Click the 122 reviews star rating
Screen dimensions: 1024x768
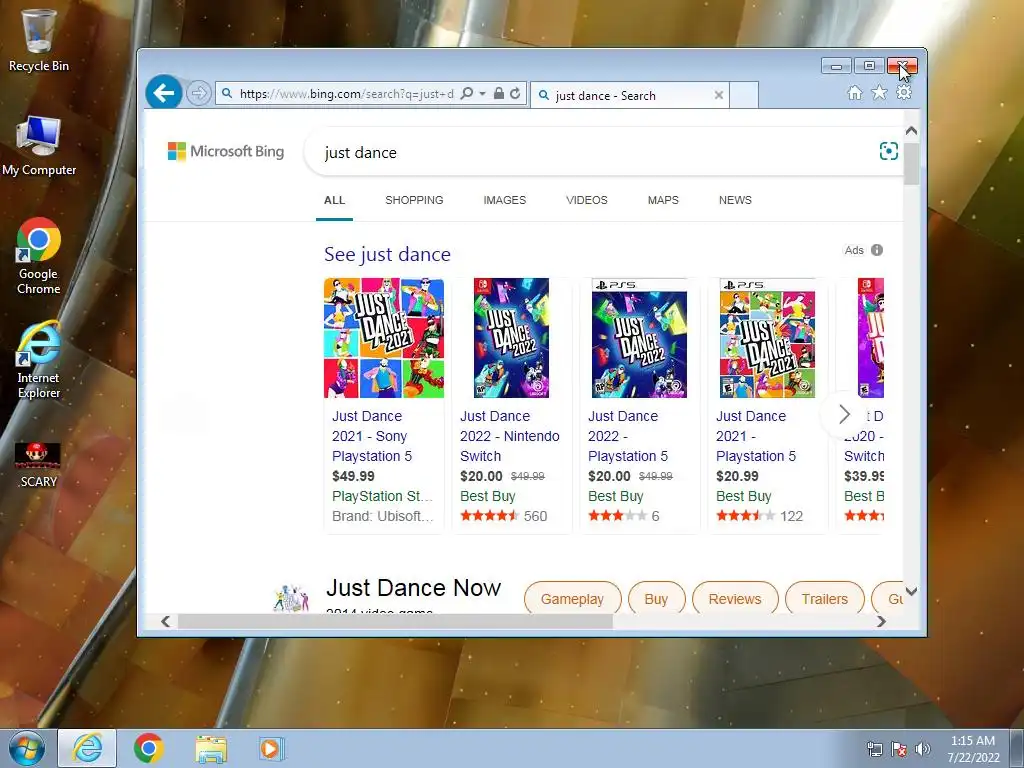759,516
